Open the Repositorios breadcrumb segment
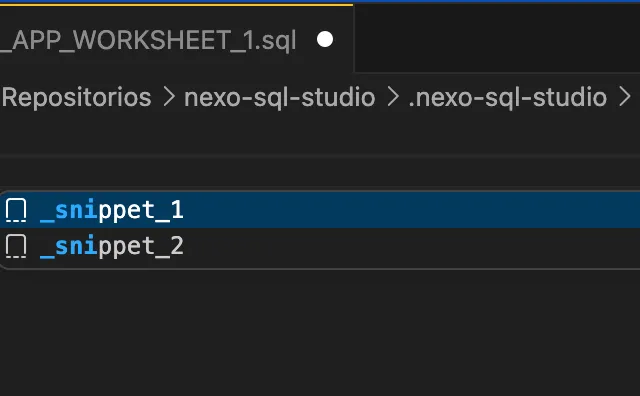Image resolution: width=640 pixels, height=396 pixels. (77, 97)
